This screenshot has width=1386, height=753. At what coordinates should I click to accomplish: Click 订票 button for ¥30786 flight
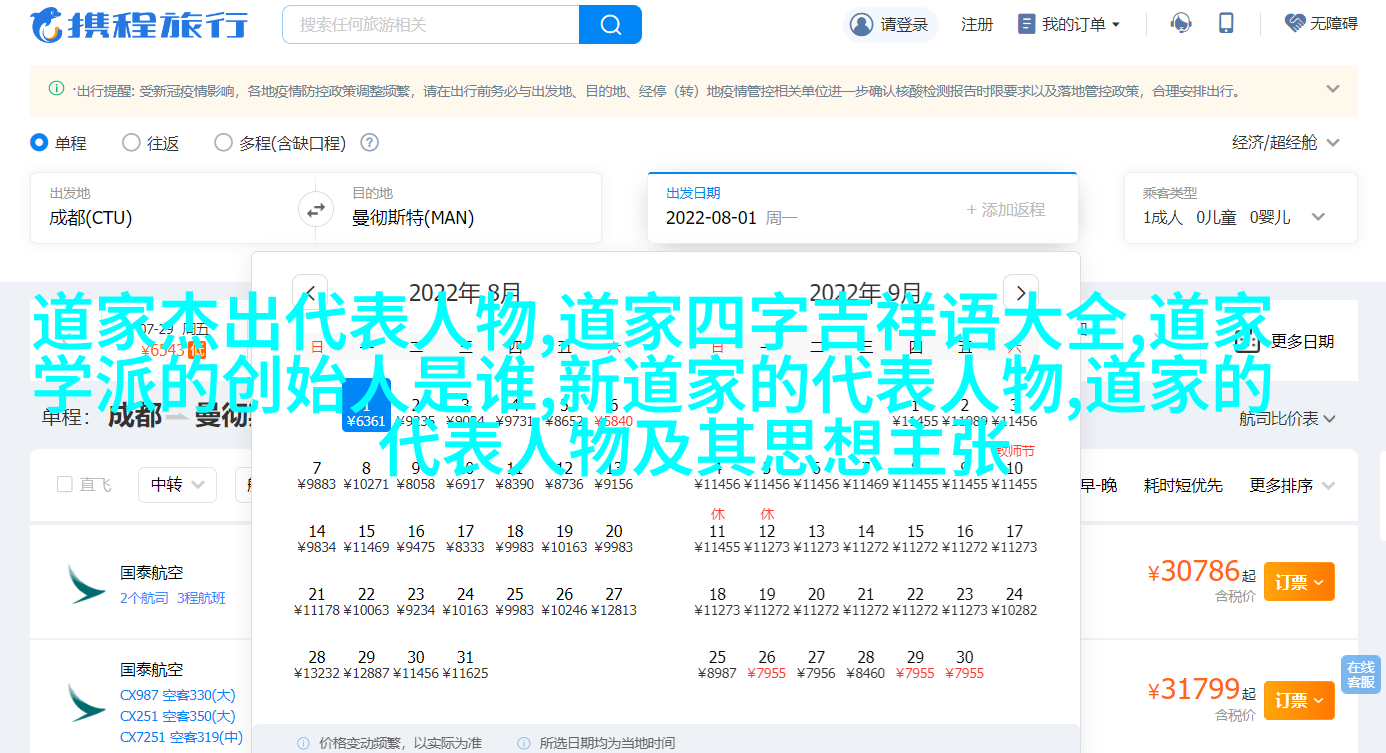point(1298,581)
